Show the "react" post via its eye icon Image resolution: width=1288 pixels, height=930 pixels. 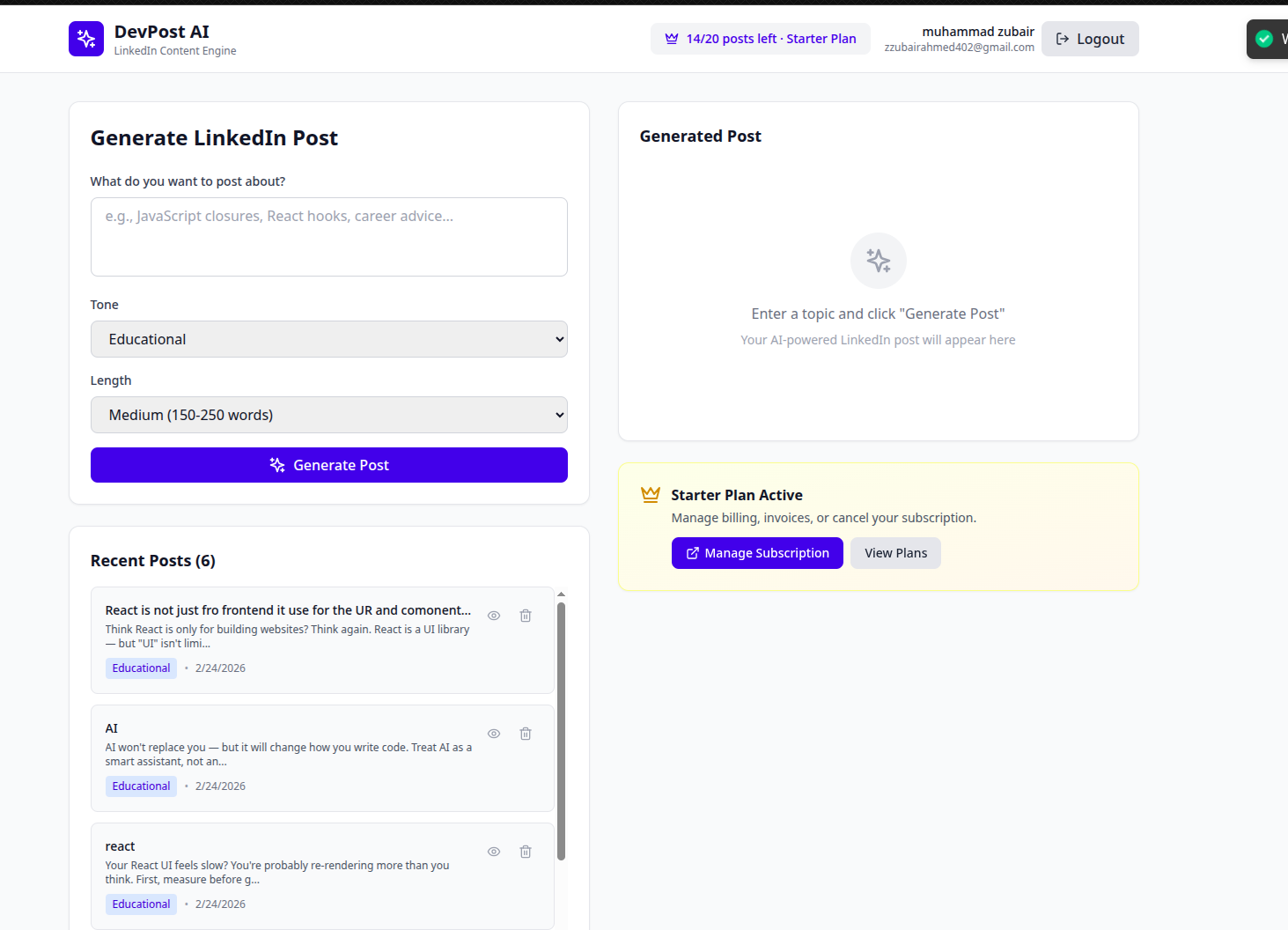coord(493,852)
